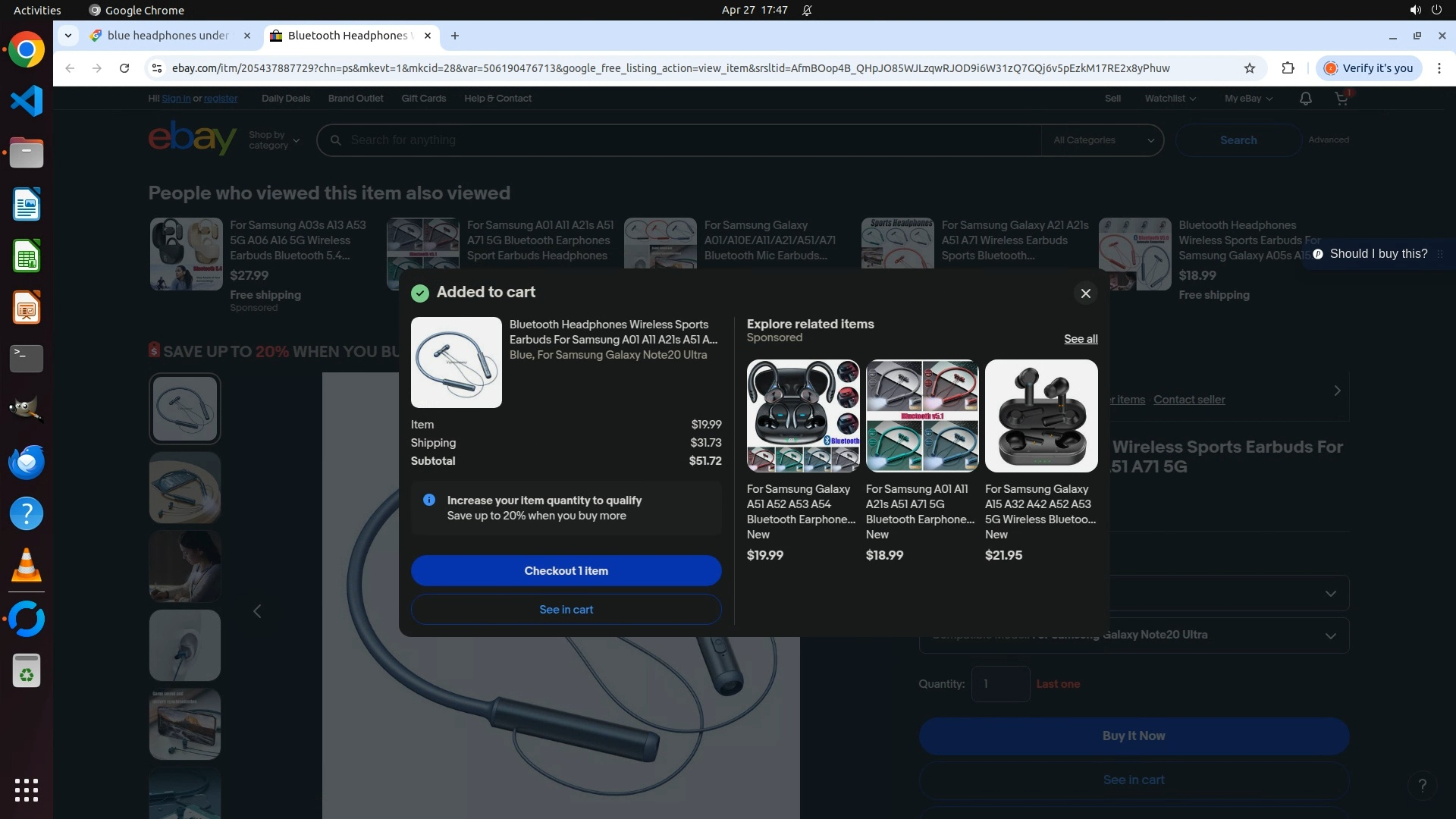Screen dimensions: 1456x819
Task: Bookmark this page with star icon
Action: (x=1249, y=68)
